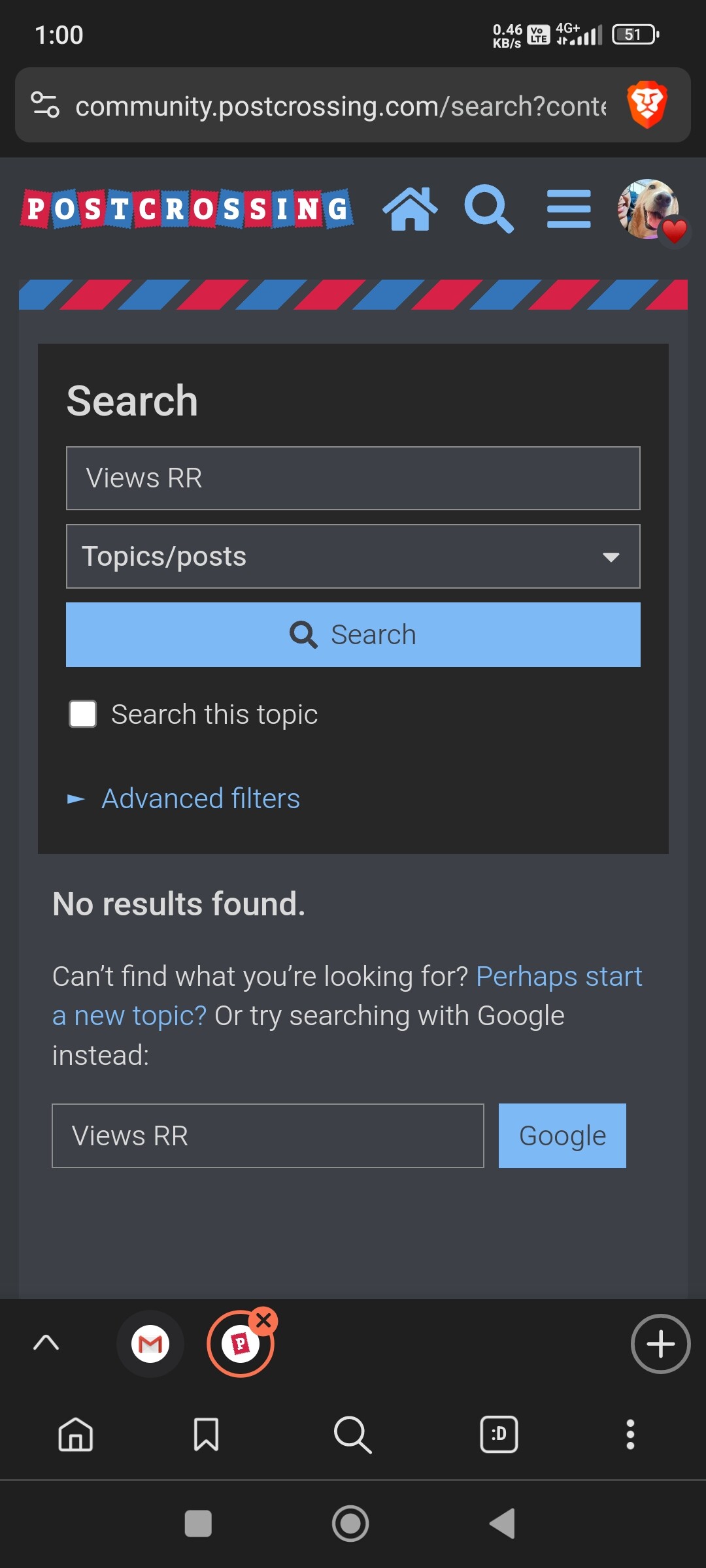Open Postcrossing home icon
Image resolution: width=706 pixels, height=1568 pixels.
pyautogui.click(x=410, y=209)
